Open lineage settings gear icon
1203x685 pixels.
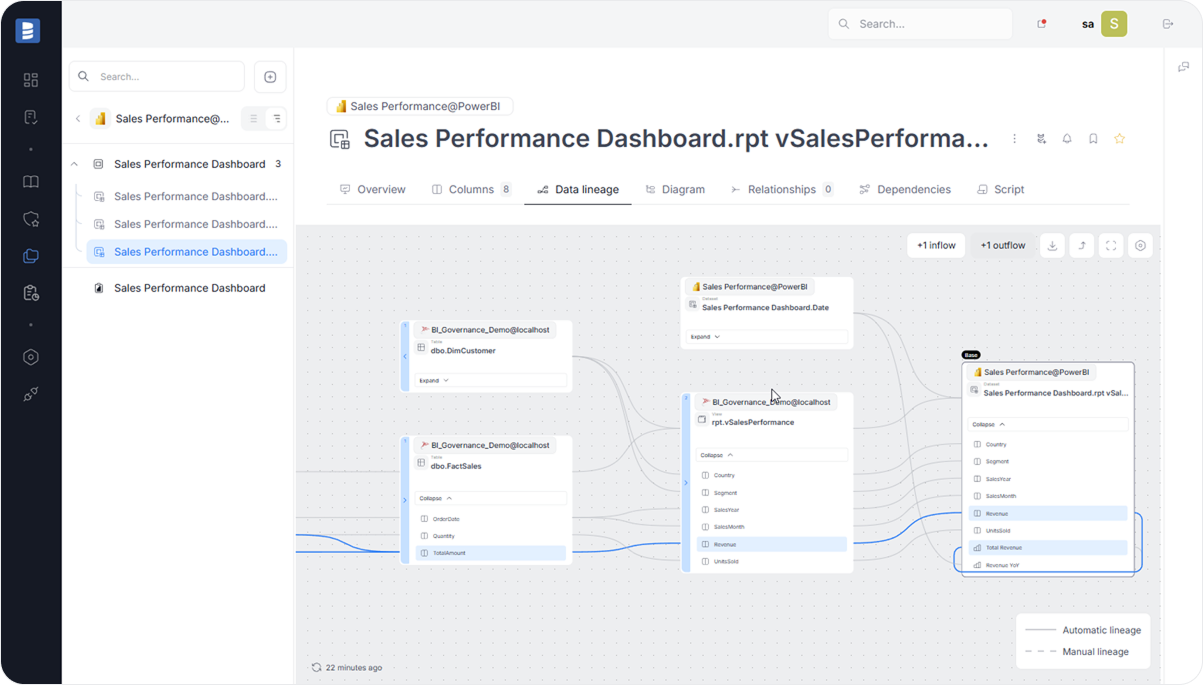[1140, 245]
